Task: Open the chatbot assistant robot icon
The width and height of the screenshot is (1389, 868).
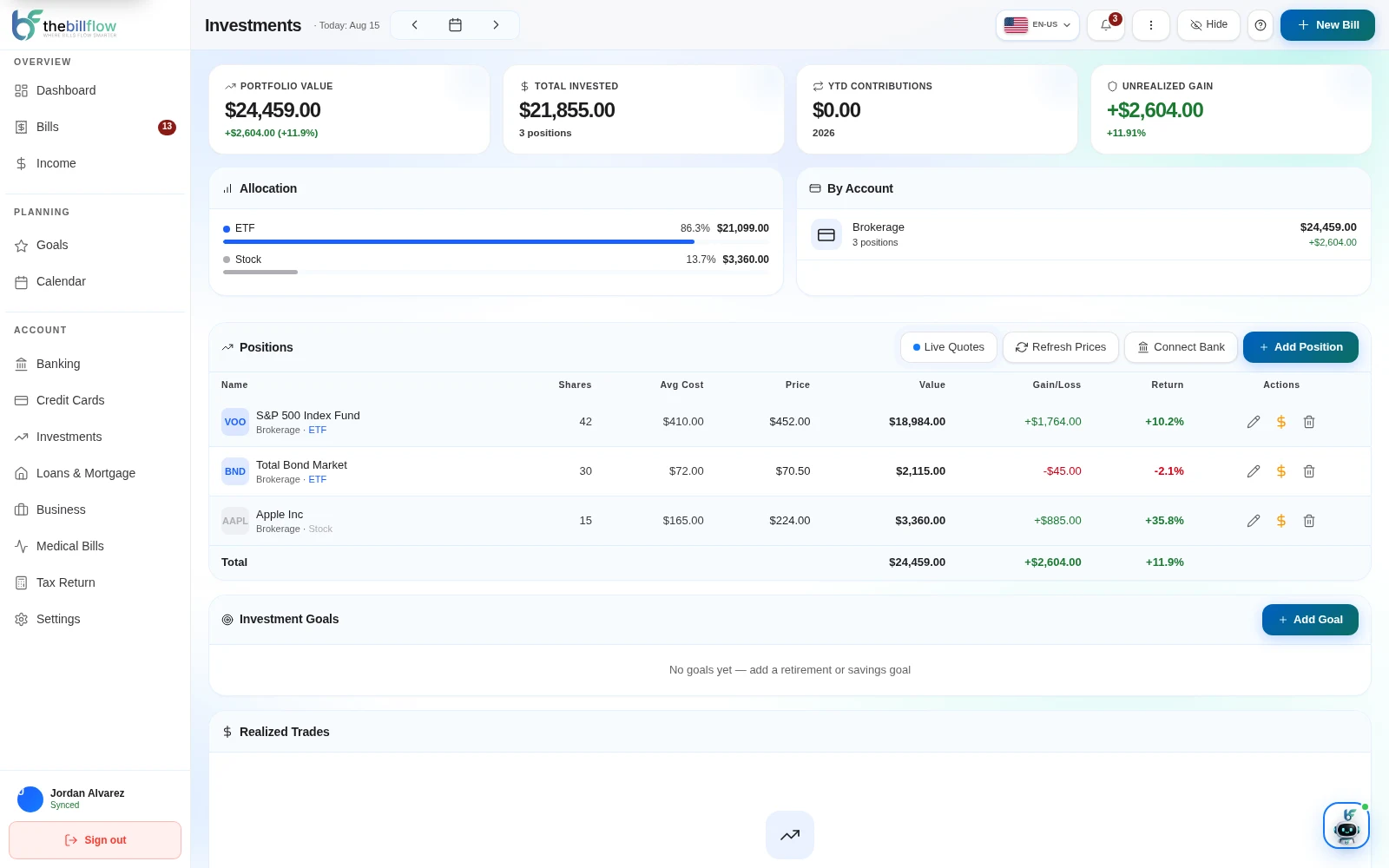Action: click(1346, 825)
